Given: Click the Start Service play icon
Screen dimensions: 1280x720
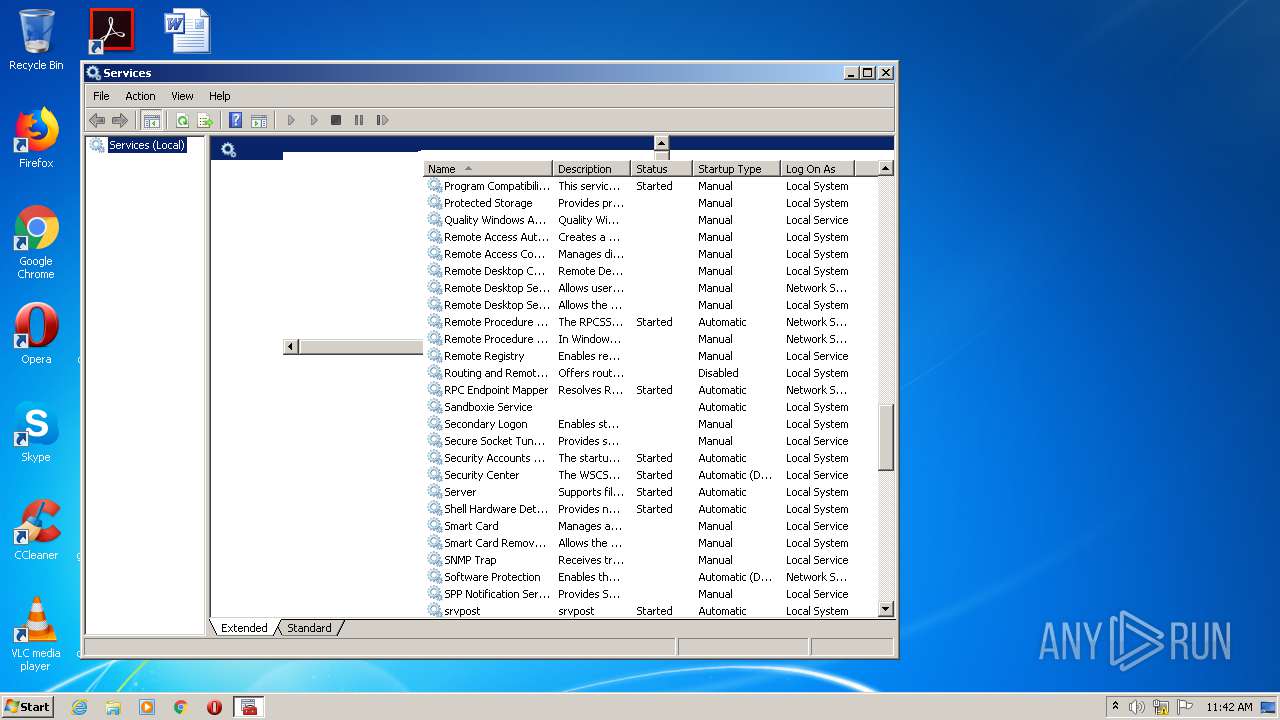Looking at the screenshot, I should [x=291, y=120].
